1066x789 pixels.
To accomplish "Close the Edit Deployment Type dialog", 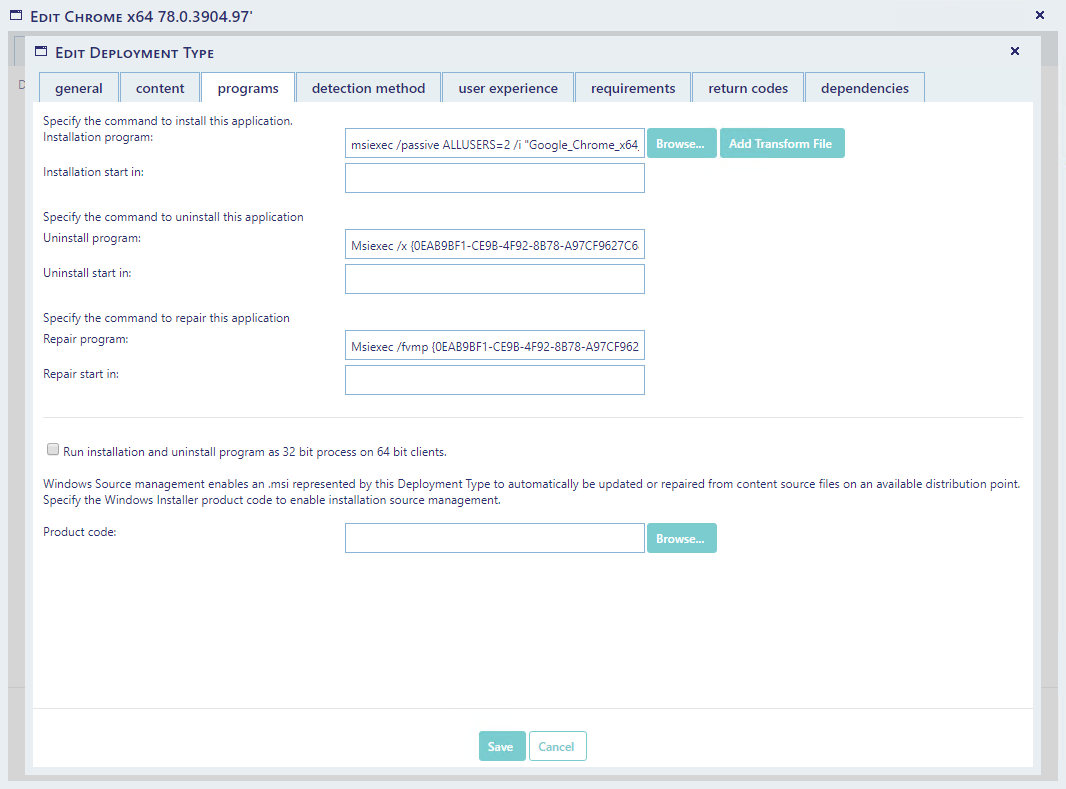I will tap(1014, 51).
